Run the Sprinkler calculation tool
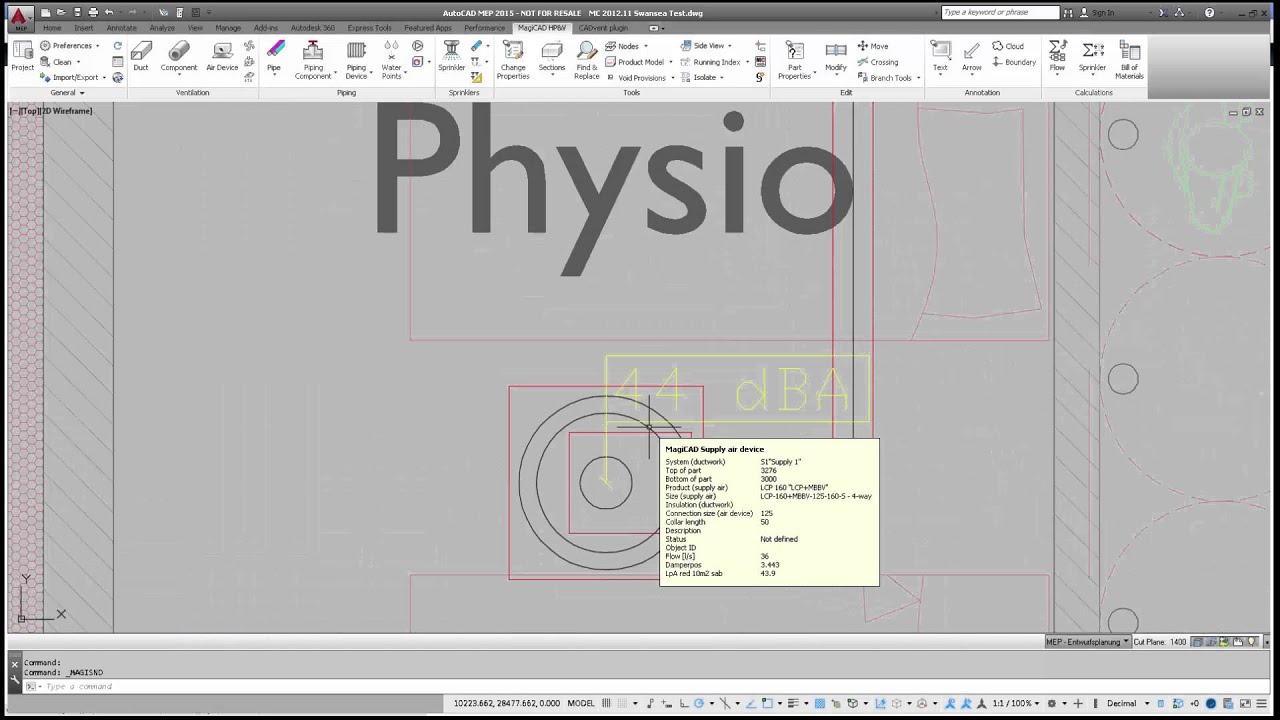This screenshot has height=720, width=1280. click(x=1092, y=57)
